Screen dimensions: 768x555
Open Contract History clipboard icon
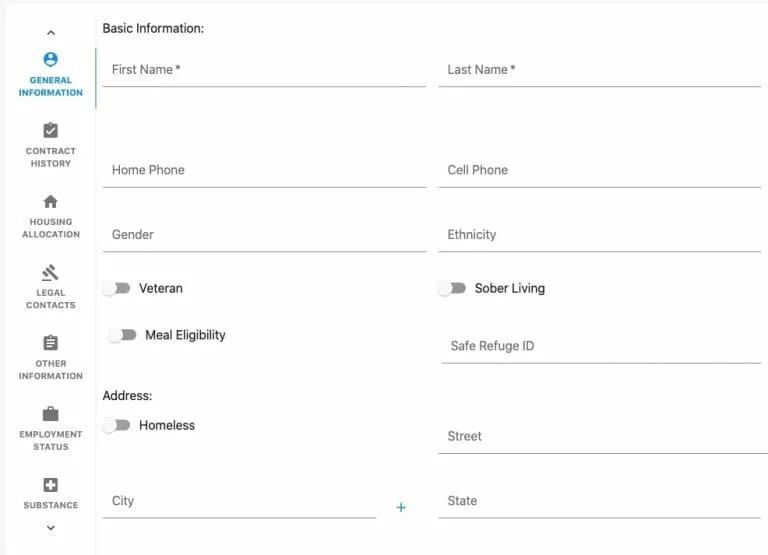[x=51, y=131]
